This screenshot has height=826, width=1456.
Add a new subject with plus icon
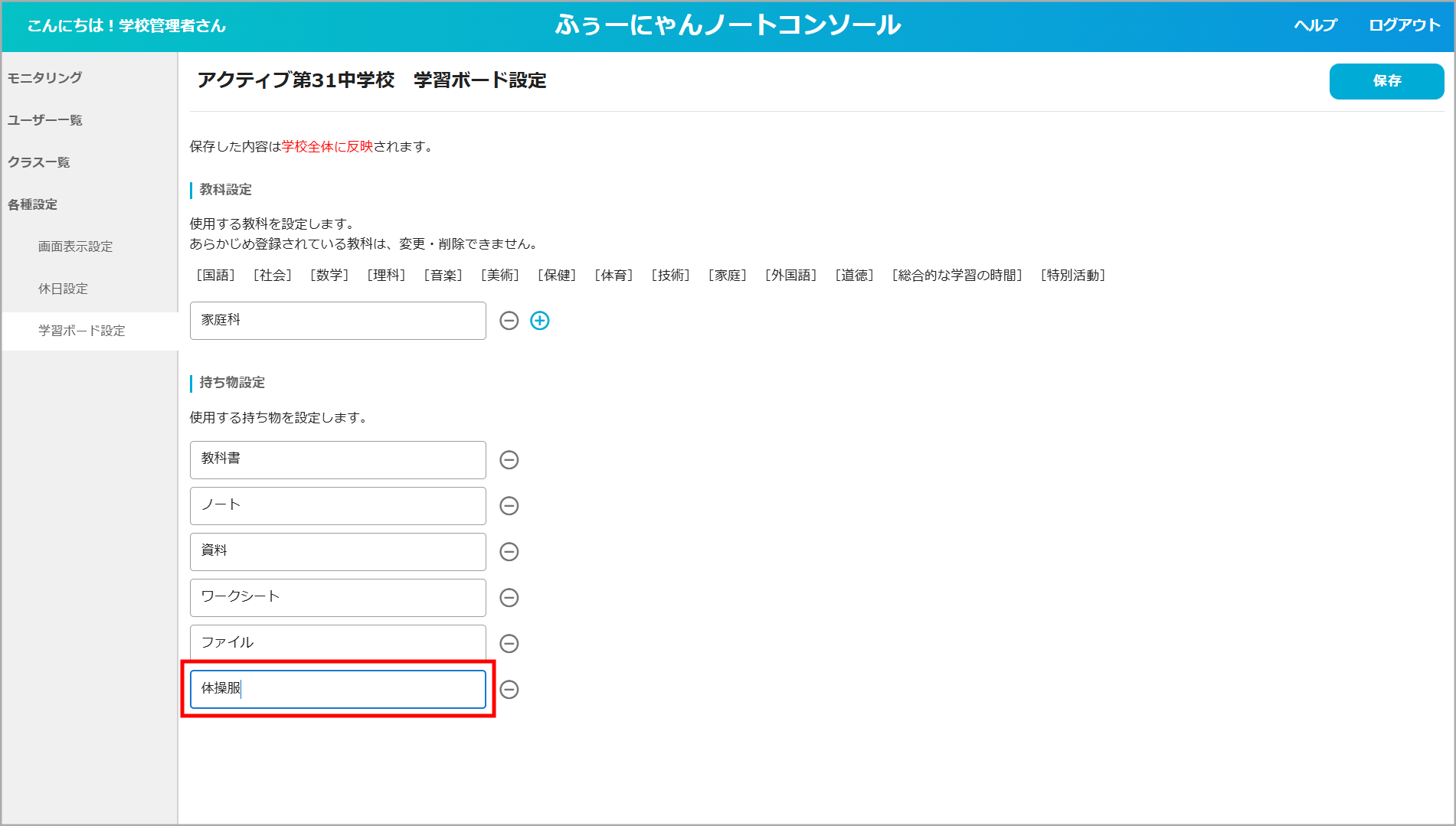pyautogui.click(x=540, y=321)
